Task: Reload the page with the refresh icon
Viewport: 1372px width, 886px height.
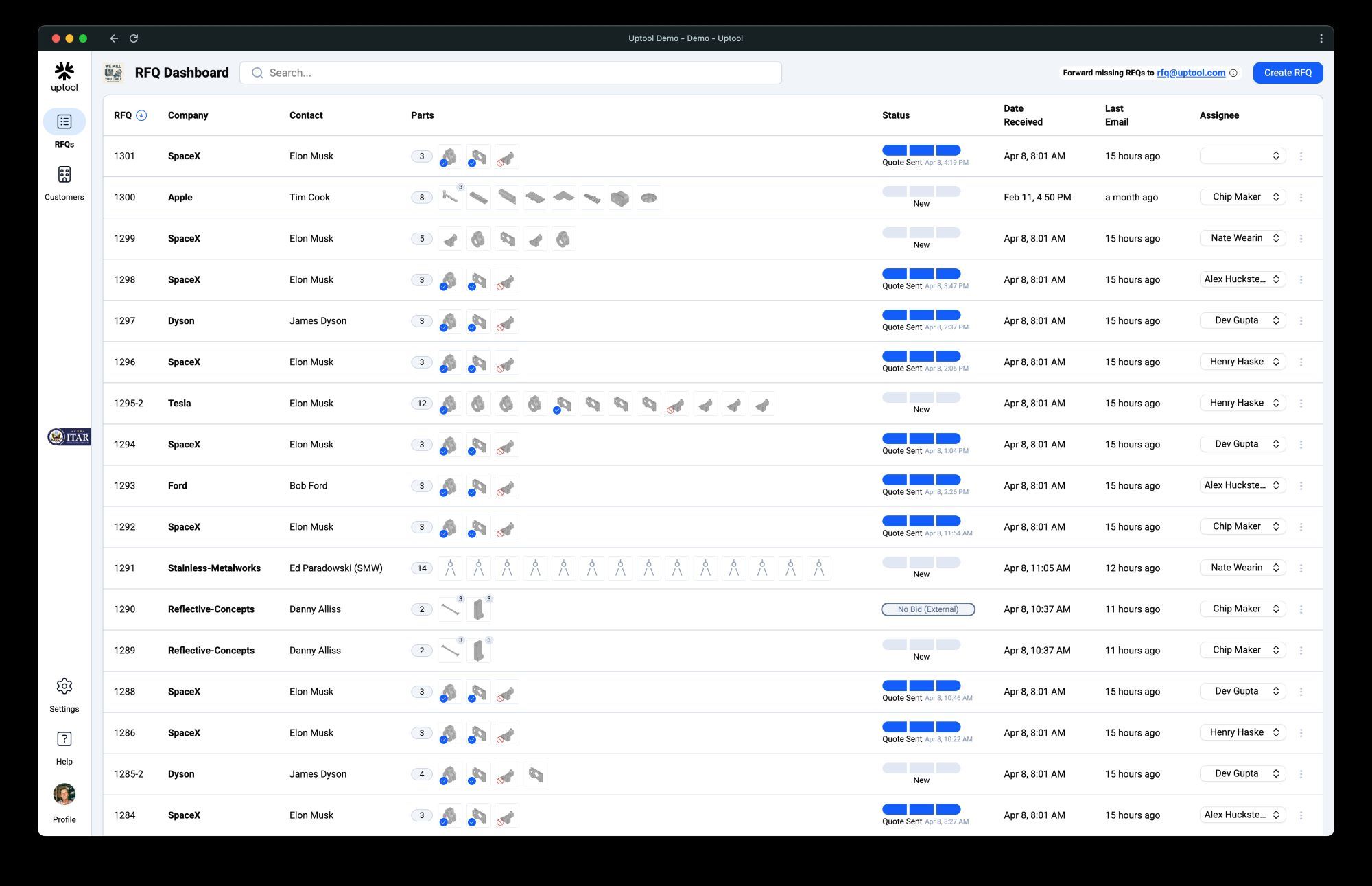Action: [134, 38]
